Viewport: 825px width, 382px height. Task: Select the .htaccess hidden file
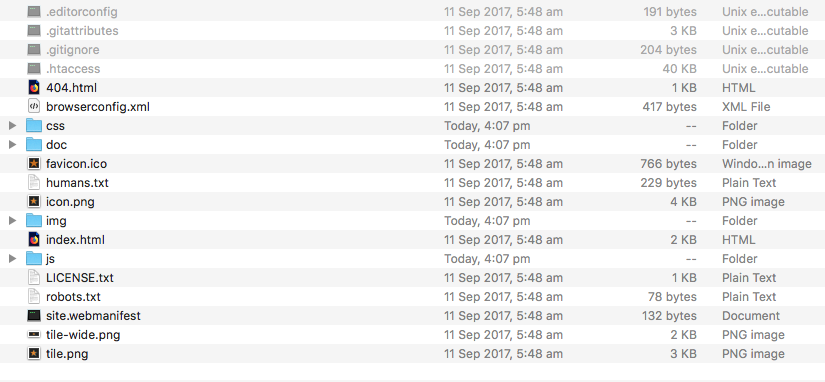(412, 69)
